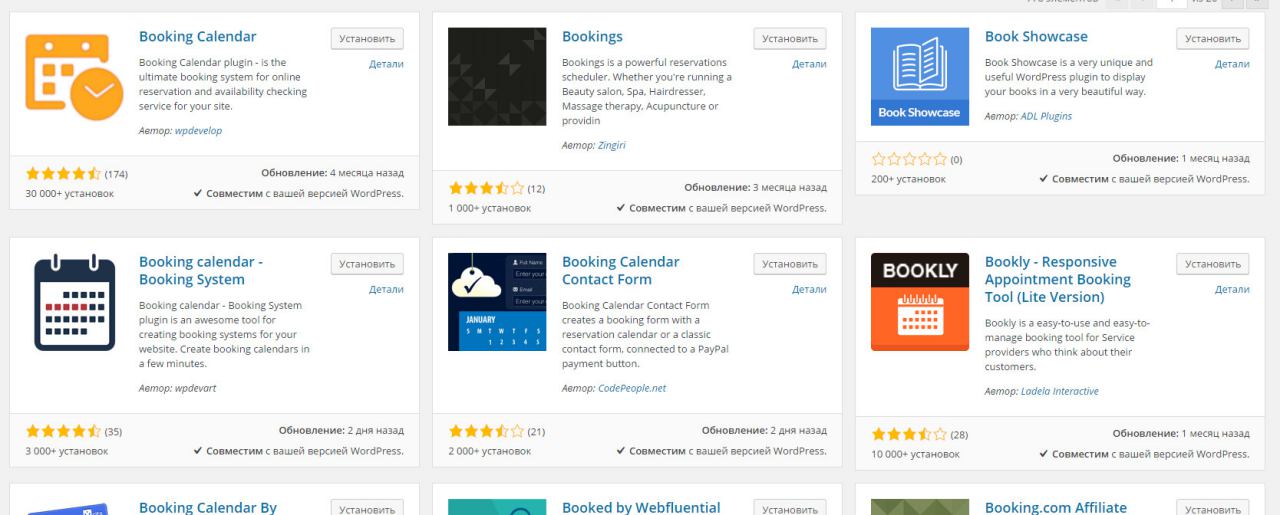The height and width of the screenshot is (515, 1280).
Task: Install the Booking Calendar plugin
Action: click(x=367, y=39)
